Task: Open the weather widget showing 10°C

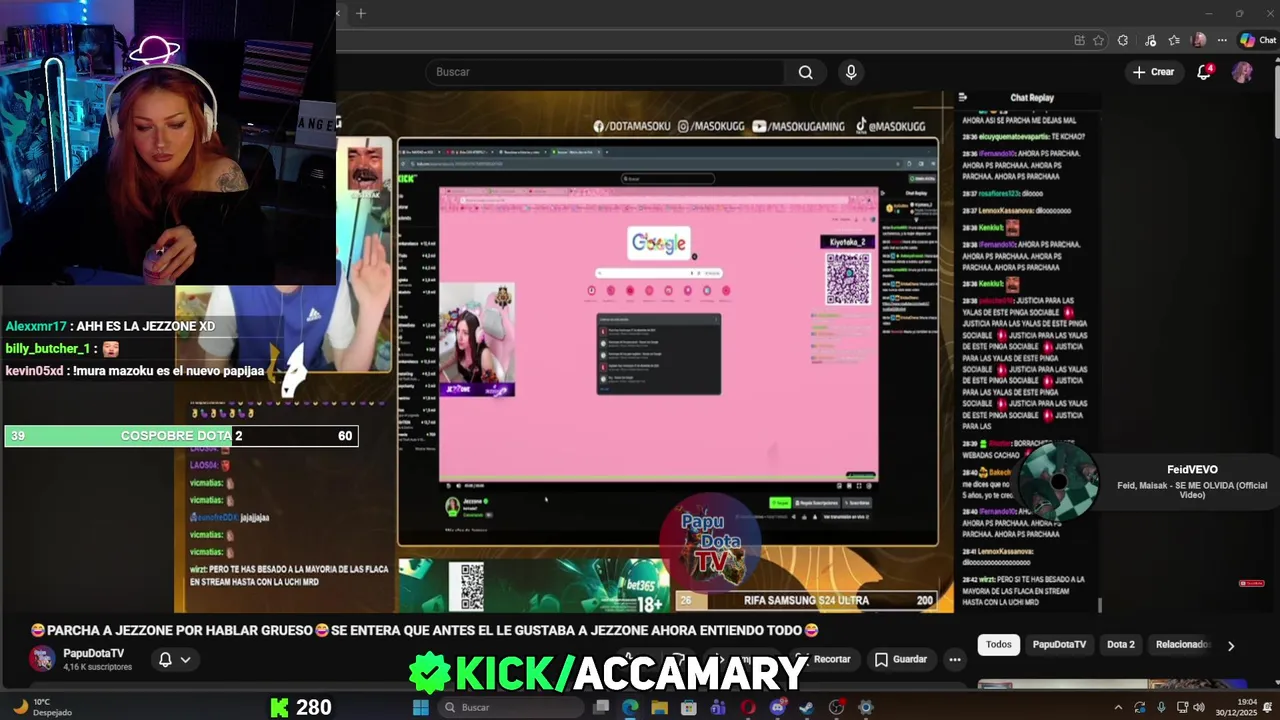Action: tap(44, 707)
